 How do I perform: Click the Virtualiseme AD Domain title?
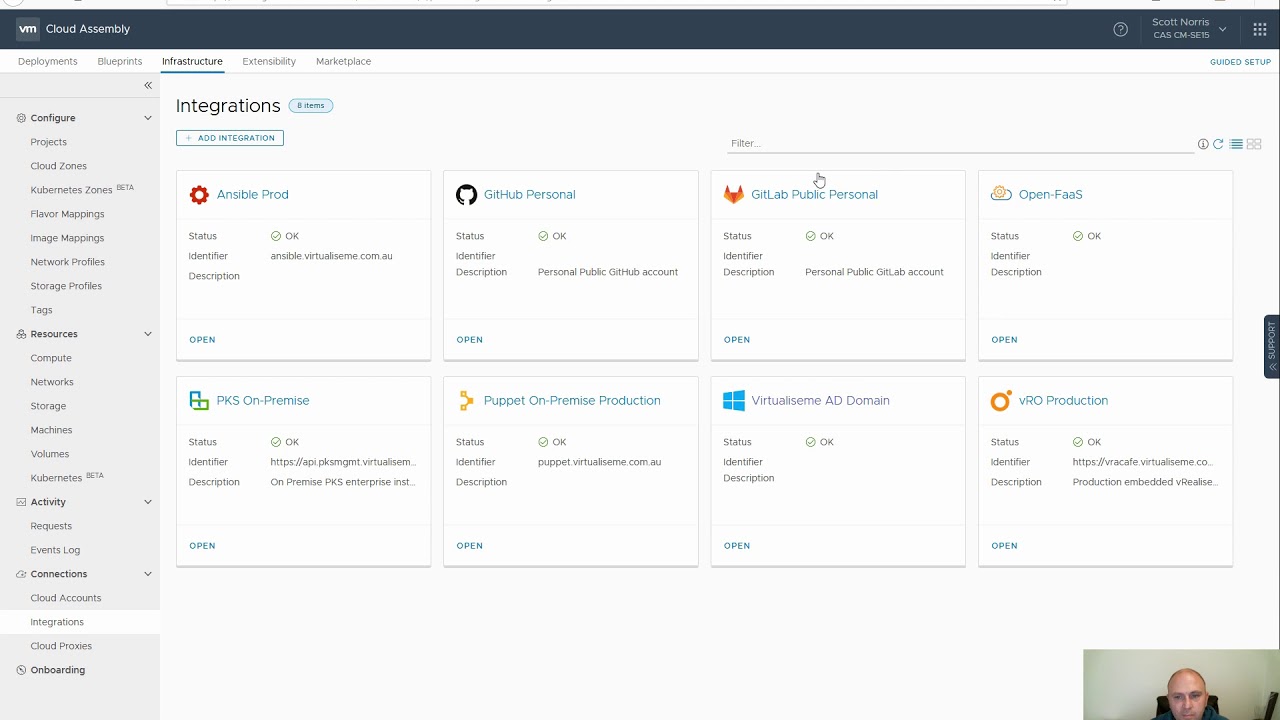820,400
